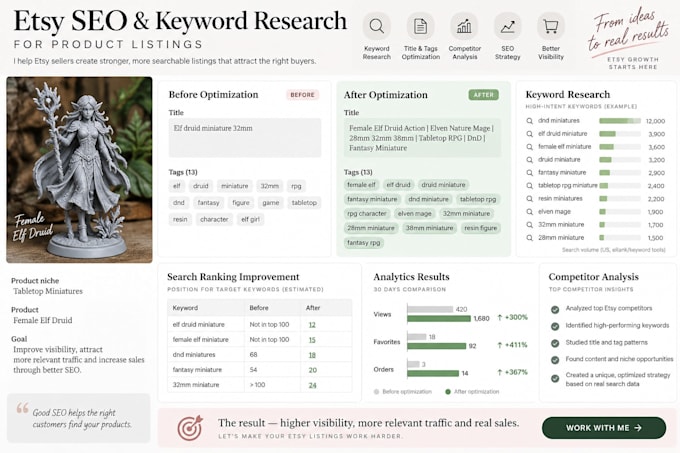Image resolution: width=680 pixels, height=453 pixels.
Task: Click checkmark beside Created a unique, optimized strategy
Action: (555, 378)
